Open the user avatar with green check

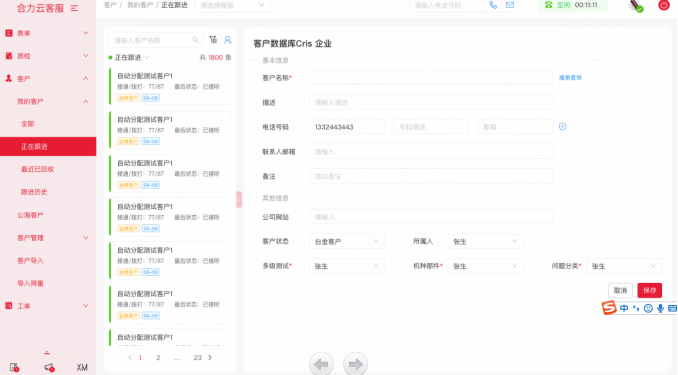tap(636, 6)
